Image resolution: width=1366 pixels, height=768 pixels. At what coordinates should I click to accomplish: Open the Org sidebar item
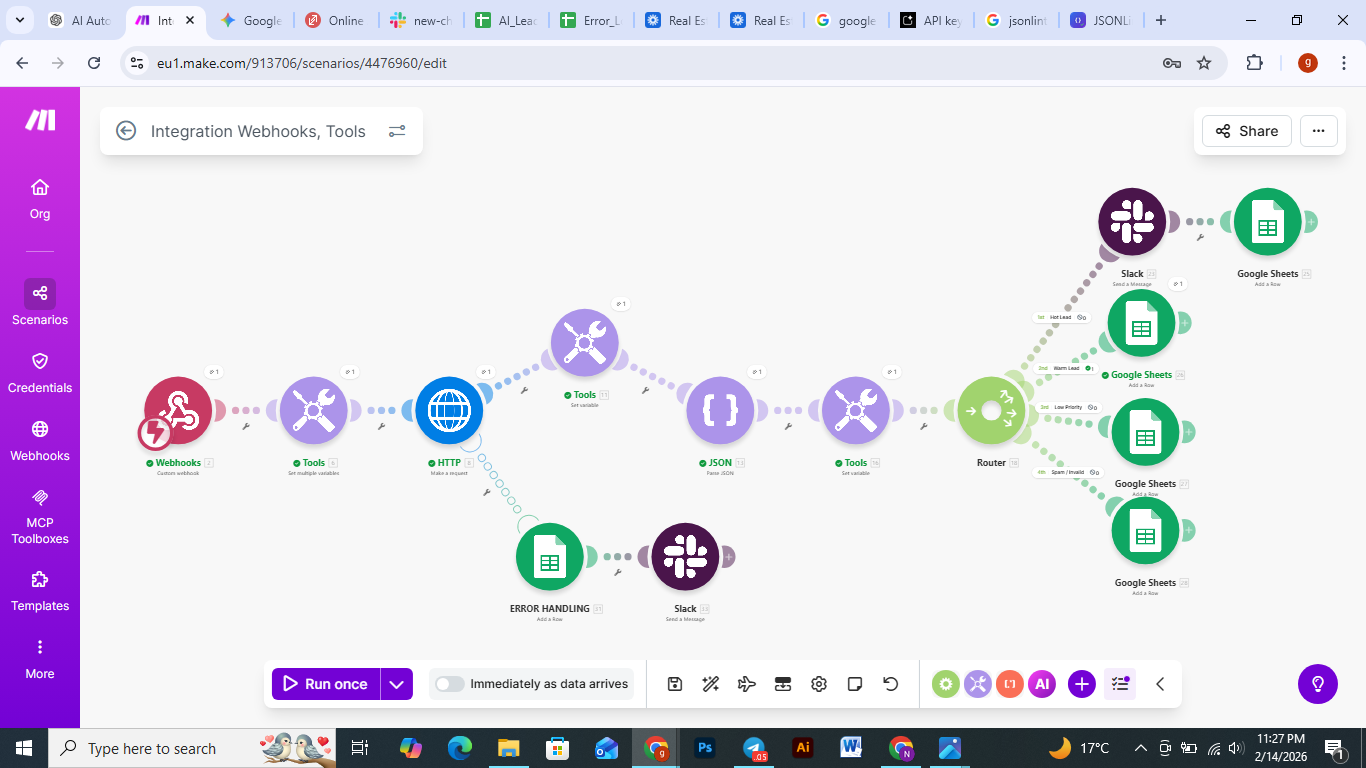point(40,199)
